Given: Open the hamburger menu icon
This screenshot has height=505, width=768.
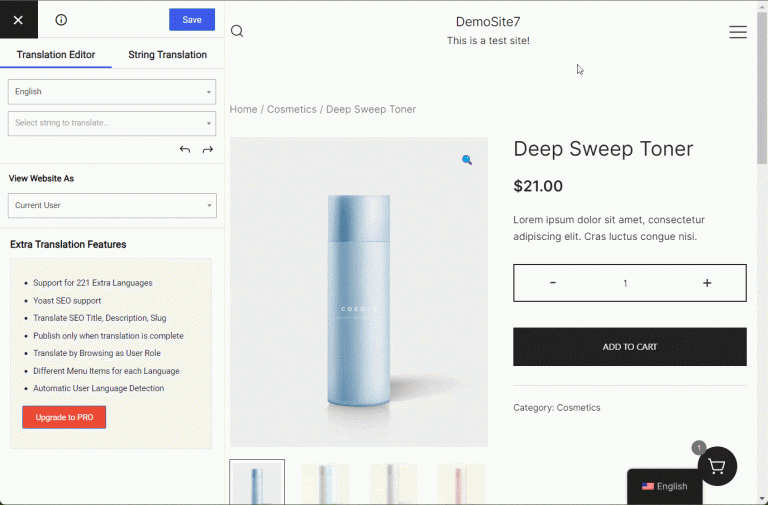Looking at the screenshot, I should [738, 32].
